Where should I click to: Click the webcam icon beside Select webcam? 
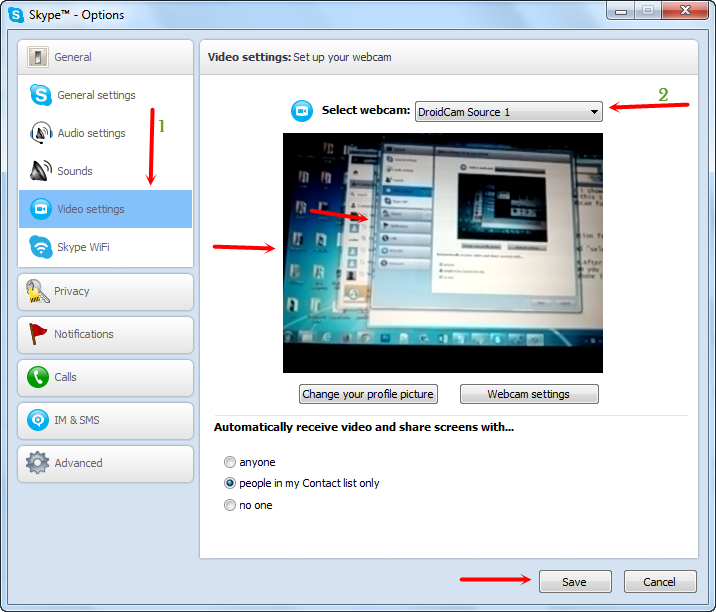pos(302,111)
